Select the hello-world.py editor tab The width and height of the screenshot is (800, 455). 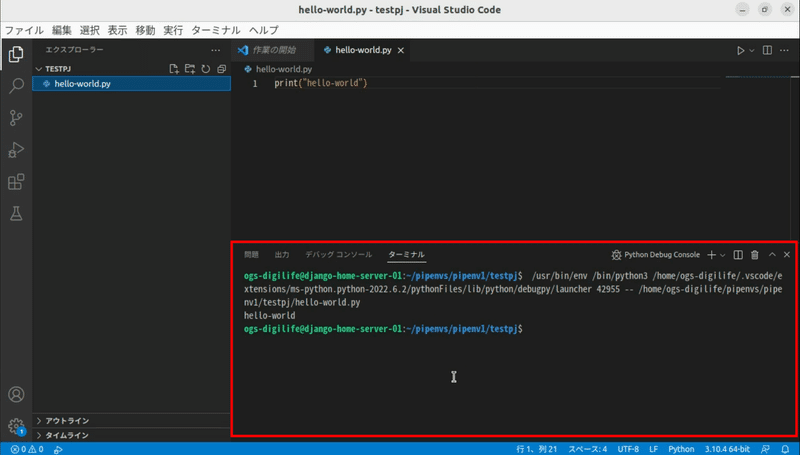[364, 50]
